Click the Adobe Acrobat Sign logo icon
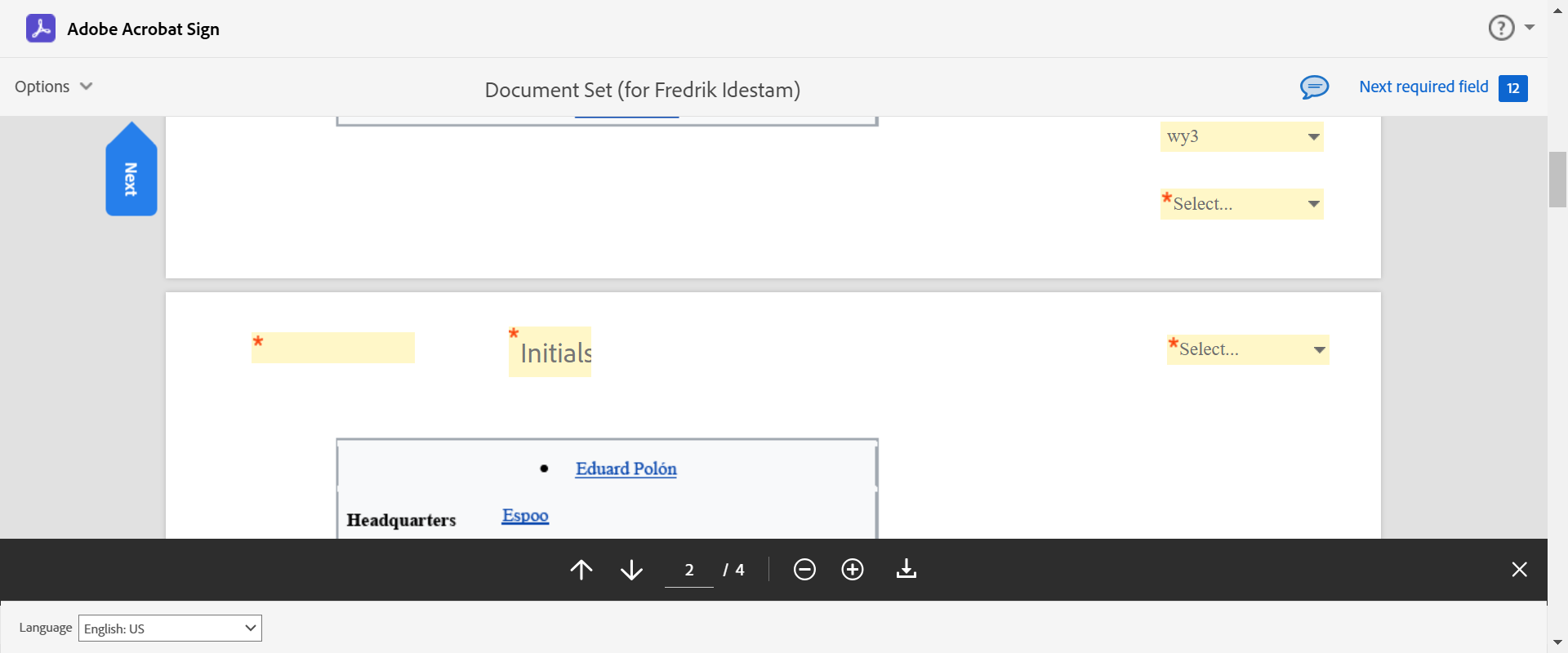 (41, 29)
